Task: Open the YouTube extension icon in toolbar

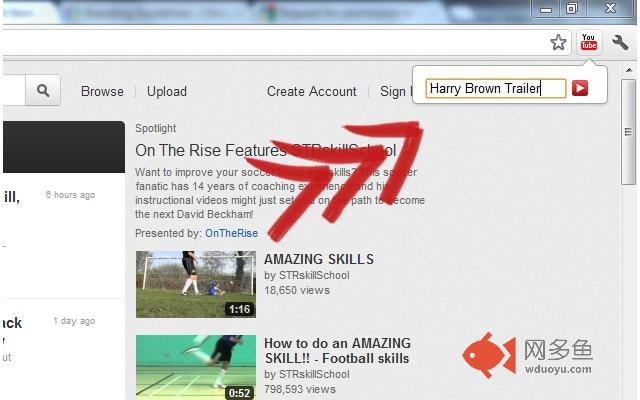Action: point(589,42)
